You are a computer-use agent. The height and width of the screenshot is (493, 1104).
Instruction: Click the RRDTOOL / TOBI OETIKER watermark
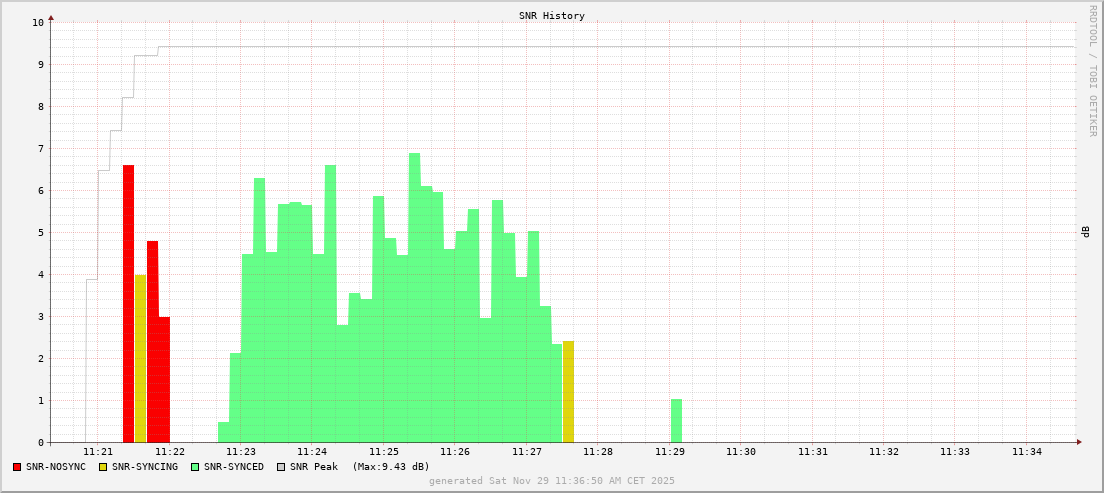click(1092, 70)
